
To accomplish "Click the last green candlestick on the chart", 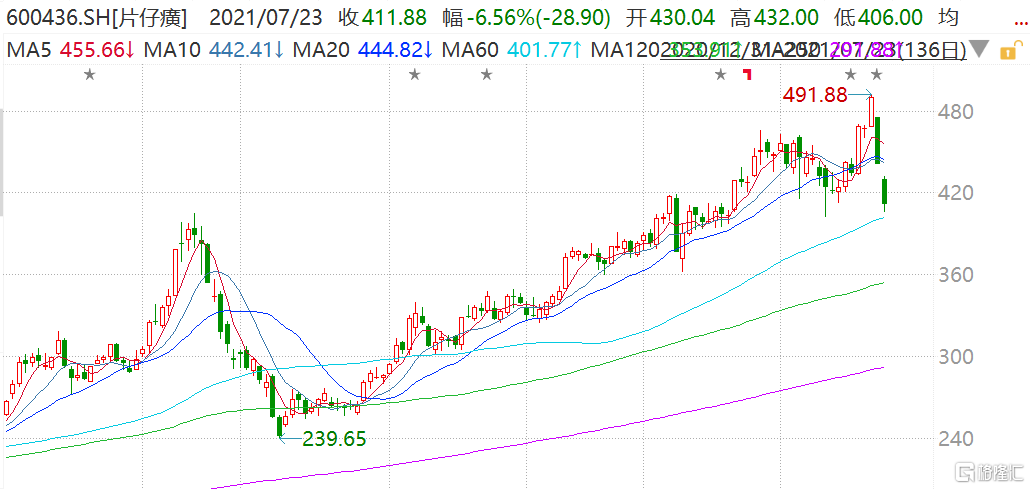I will (884, 192).
